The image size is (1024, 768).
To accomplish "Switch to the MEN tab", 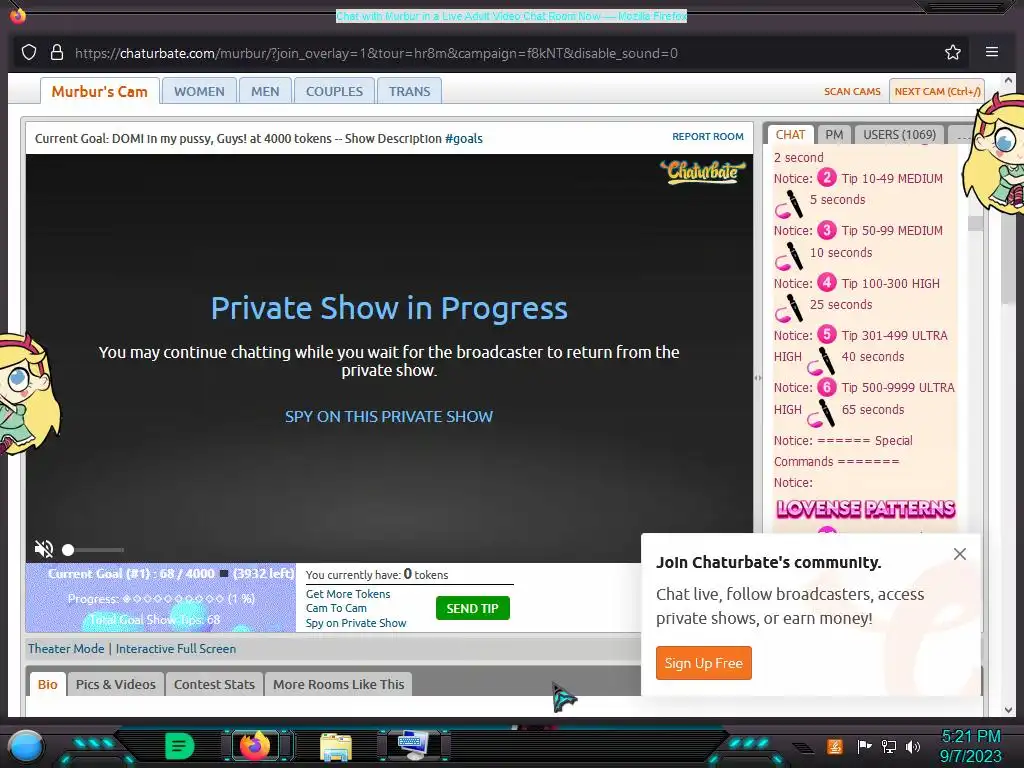I will pos(265,91).
